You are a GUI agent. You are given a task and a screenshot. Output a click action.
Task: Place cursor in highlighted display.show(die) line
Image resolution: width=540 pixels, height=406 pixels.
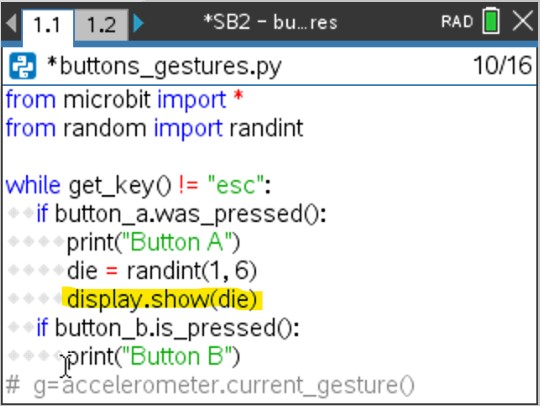click(x=162, y=299)
